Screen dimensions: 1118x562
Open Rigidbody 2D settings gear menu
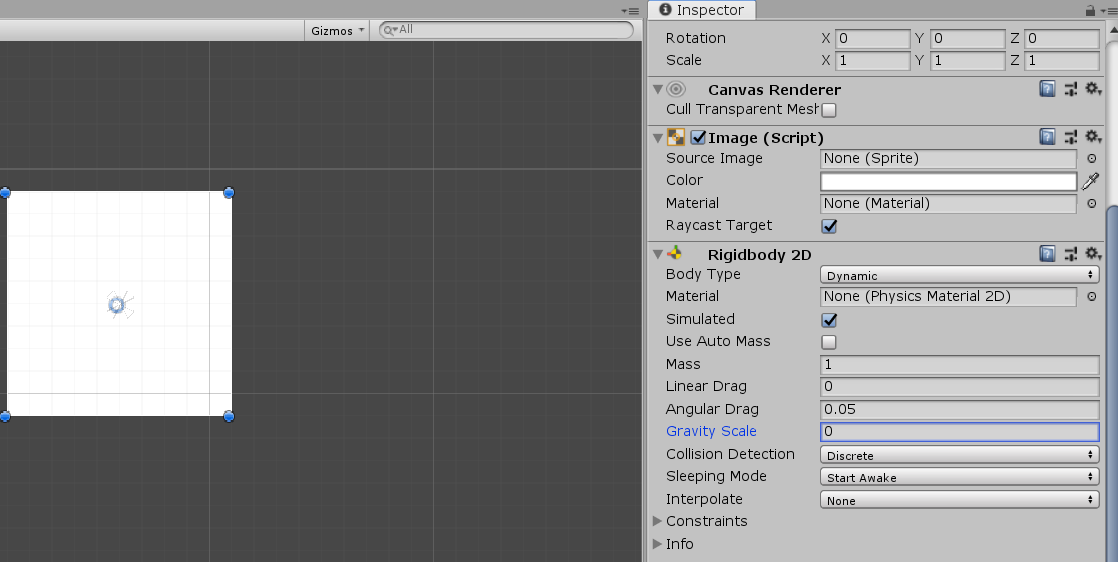pos(1093,254)
